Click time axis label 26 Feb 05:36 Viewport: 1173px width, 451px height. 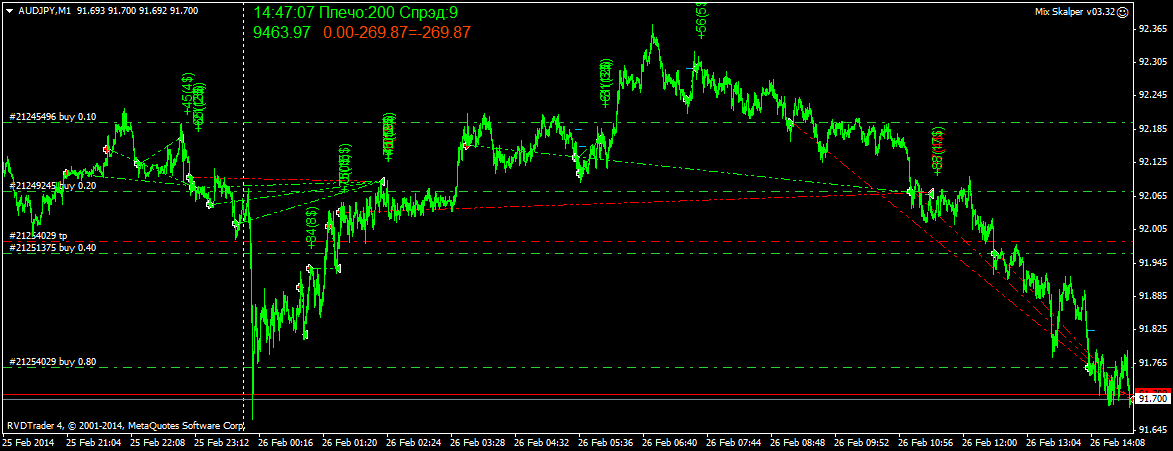point(606,444)
